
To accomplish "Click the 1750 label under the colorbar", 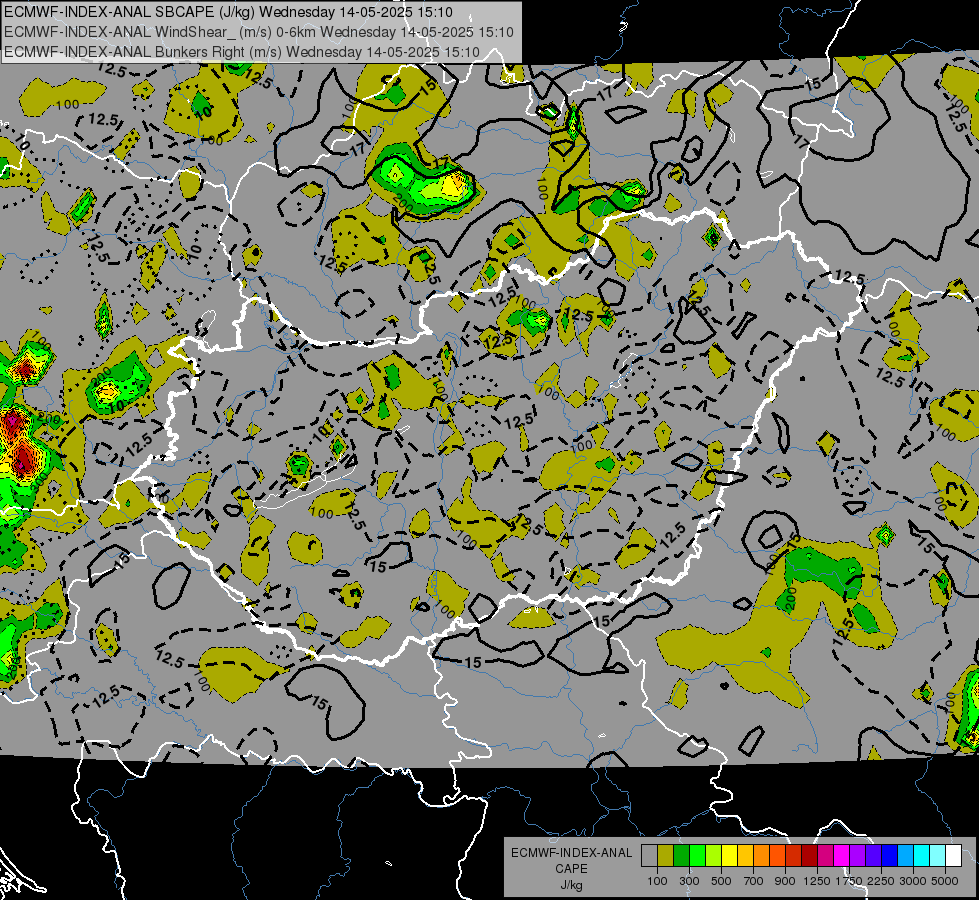I will tap(849, 881).
